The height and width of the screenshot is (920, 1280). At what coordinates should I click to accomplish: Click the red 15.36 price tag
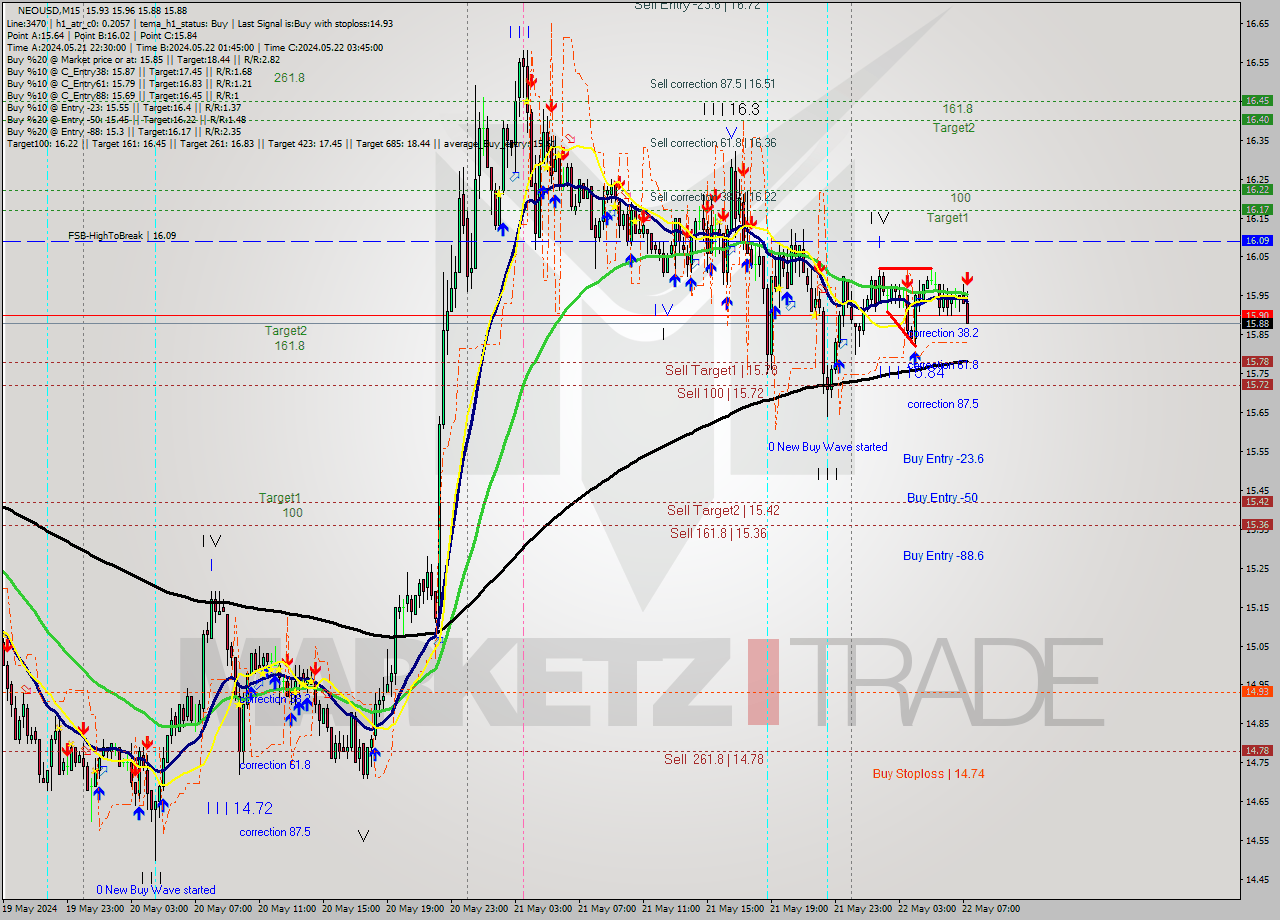[x=1257, y=524]
